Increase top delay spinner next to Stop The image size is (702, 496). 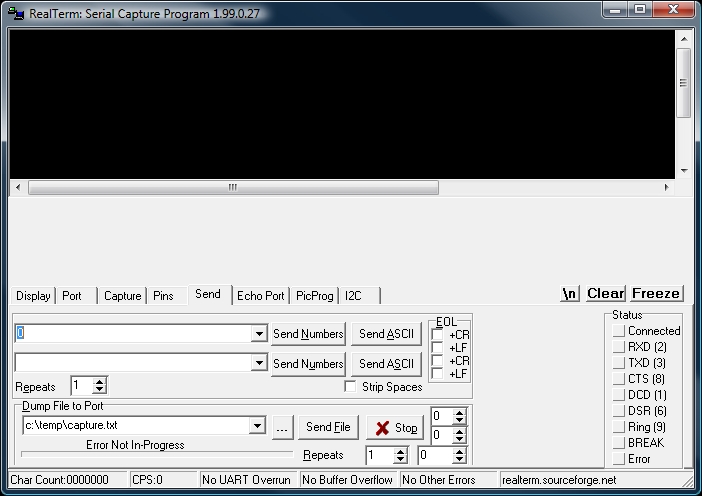click(459, 413)
